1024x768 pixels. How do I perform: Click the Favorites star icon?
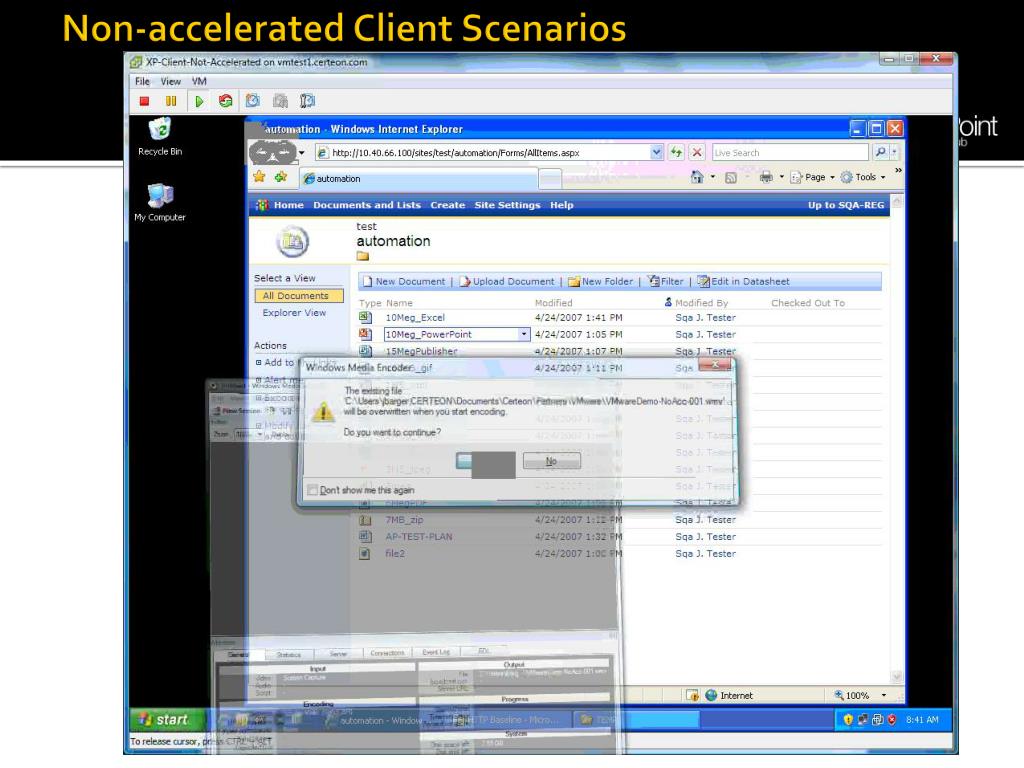pyautogui.click(x=259, y=177)
